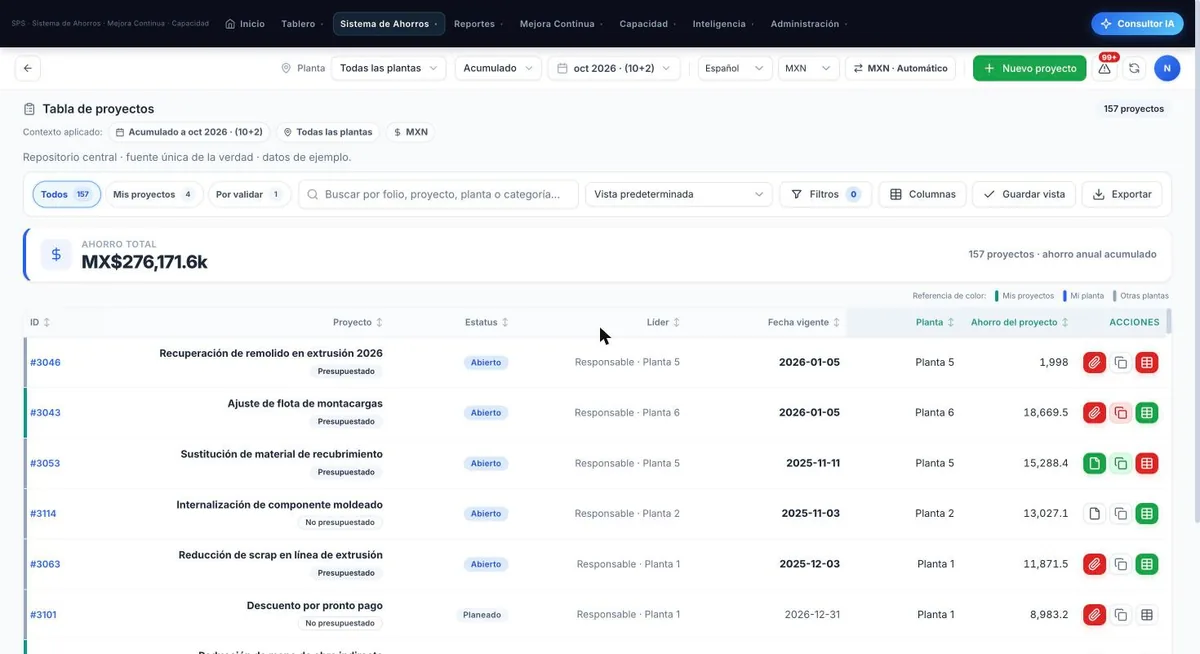Image resolution: width=1200 pixels, height=654 pixels.
Task: Click the project search input field
Action: click(438, 194)
